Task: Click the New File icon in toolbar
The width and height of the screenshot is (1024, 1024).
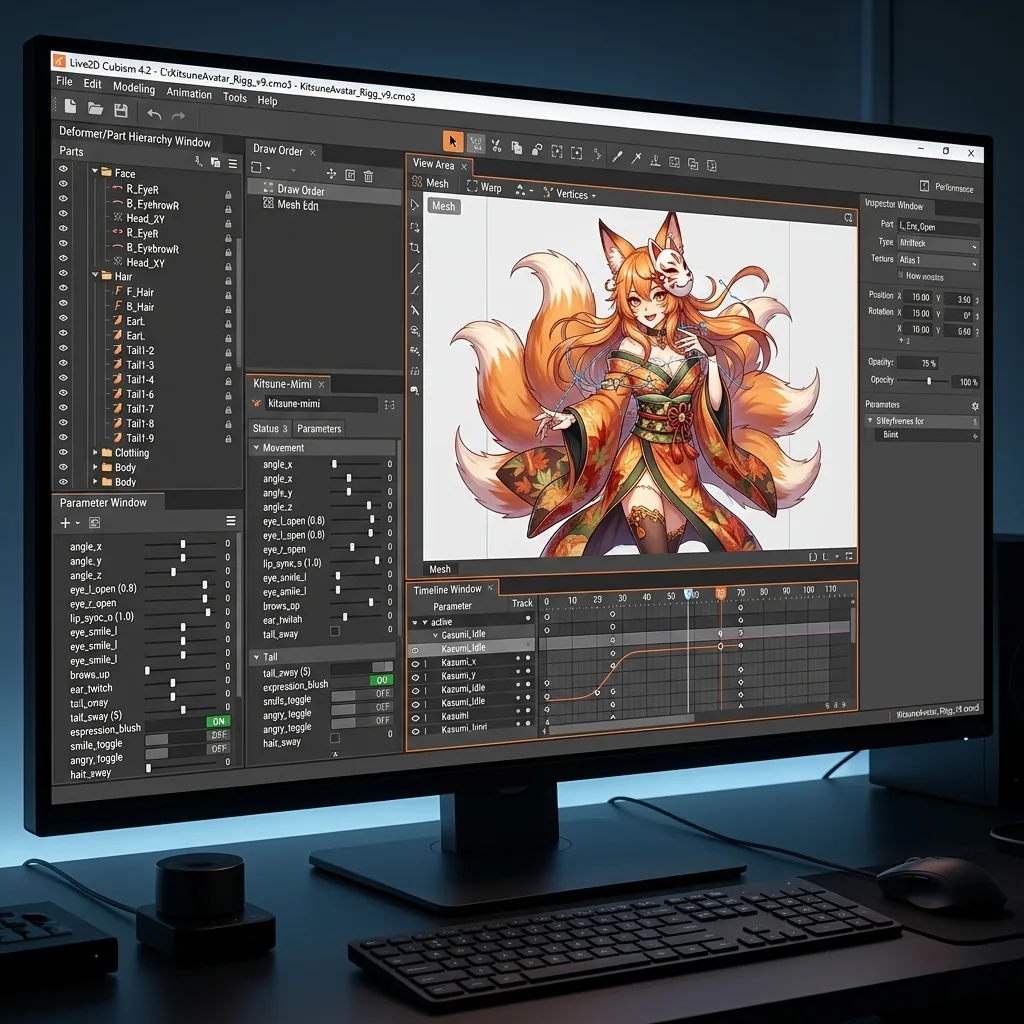Action: click(71, 106)
